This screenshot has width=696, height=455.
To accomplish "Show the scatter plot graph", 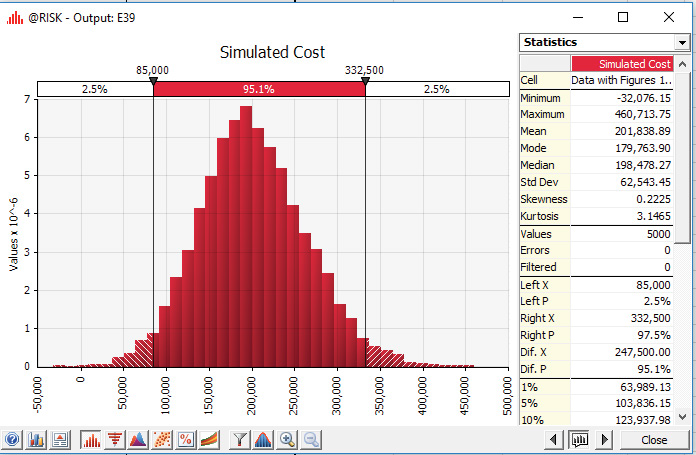I will 161,440.
